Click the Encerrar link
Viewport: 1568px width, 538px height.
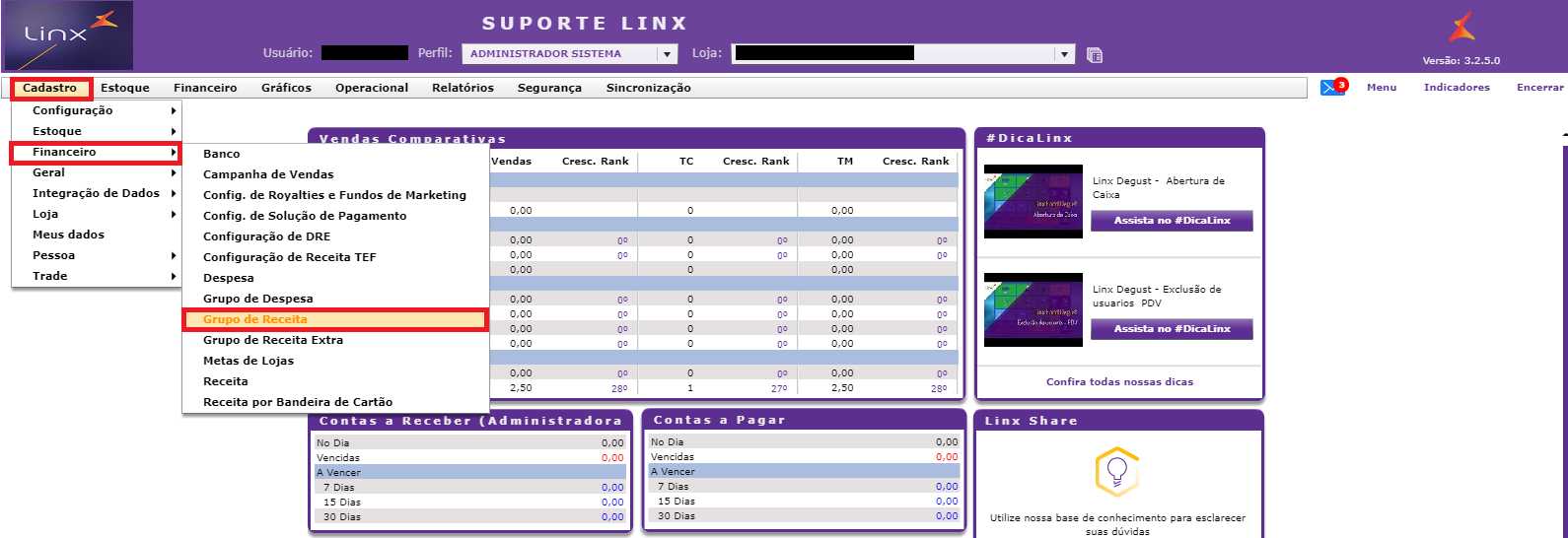coord(1540,88)
